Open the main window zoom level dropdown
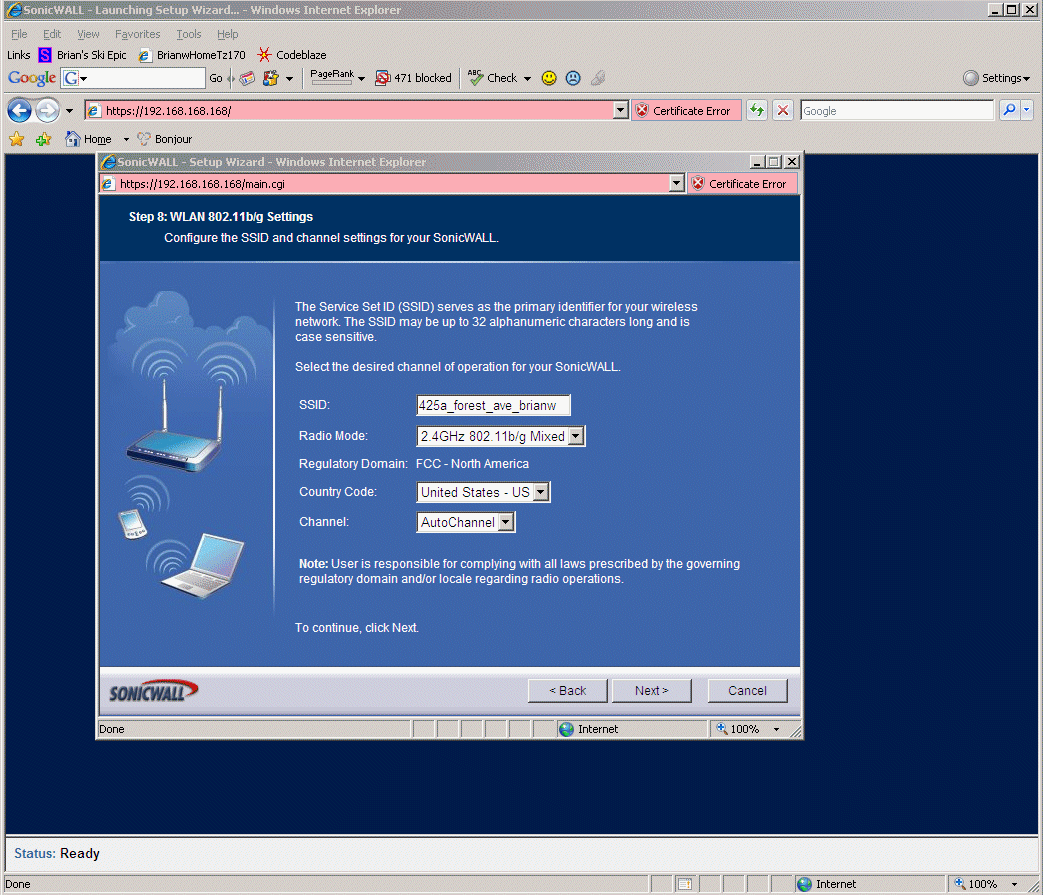The height and width of the screenshot is (895, 1043). 1014,884
